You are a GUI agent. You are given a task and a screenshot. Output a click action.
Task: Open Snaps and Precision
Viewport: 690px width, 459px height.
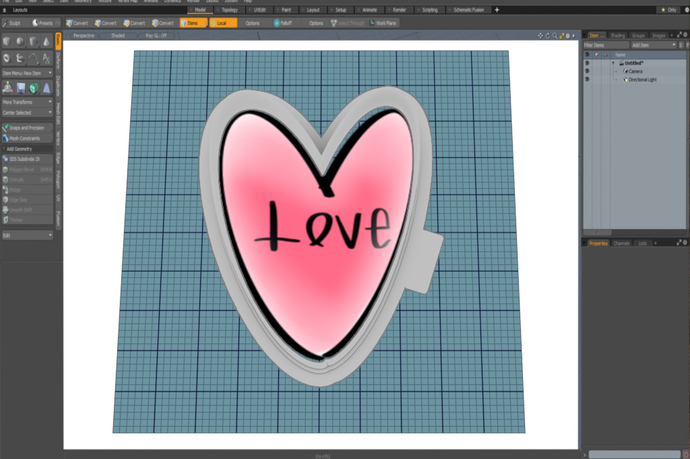click(x=27, y=128)
